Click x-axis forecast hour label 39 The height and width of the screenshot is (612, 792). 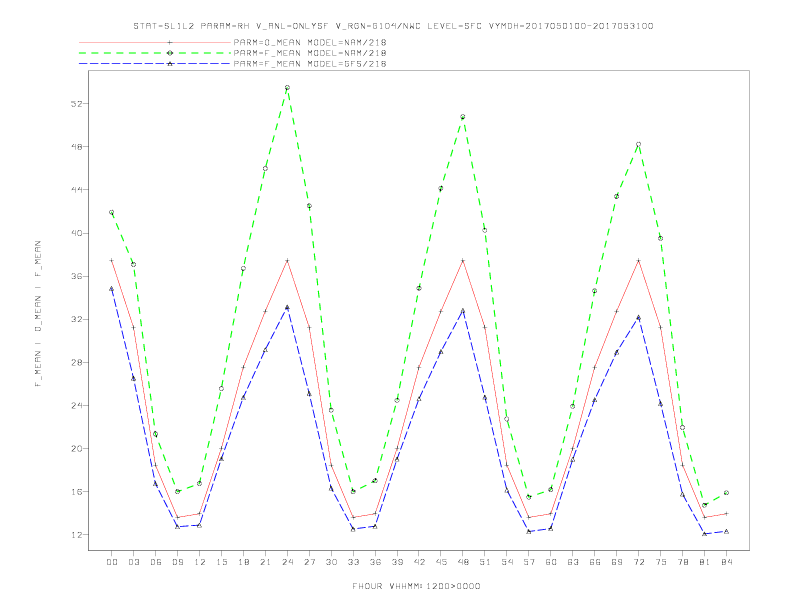397,562
